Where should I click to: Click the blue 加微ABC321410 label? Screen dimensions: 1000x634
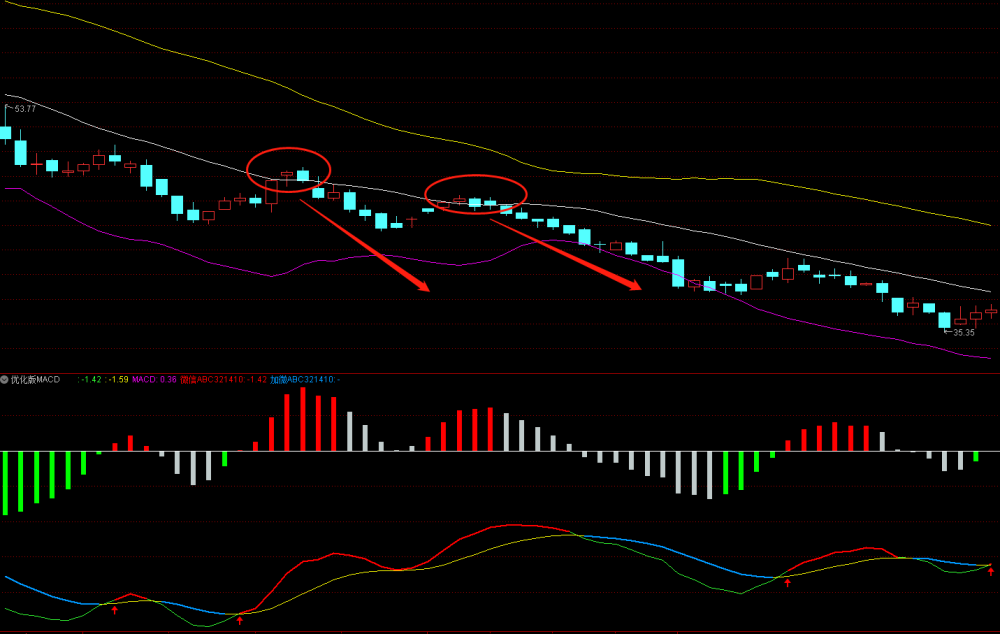305,380
